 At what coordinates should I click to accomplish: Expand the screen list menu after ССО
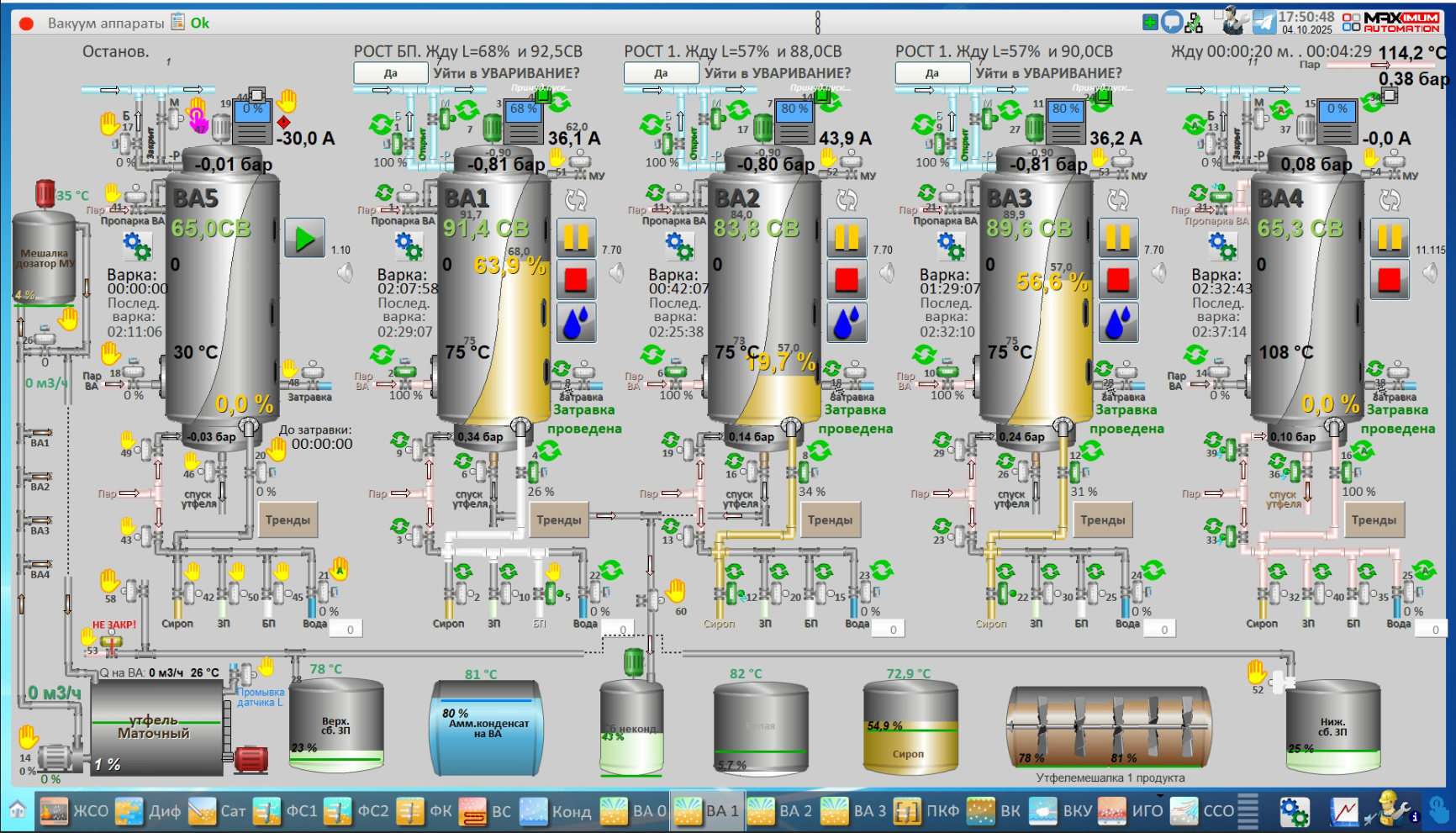coord(1248,811)
